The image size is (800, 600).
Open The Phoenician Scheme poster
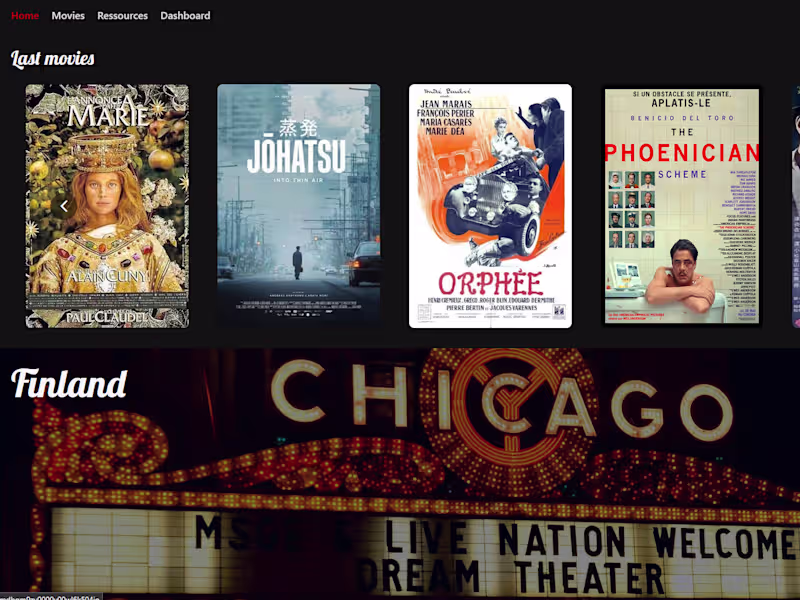pos(682,206)
